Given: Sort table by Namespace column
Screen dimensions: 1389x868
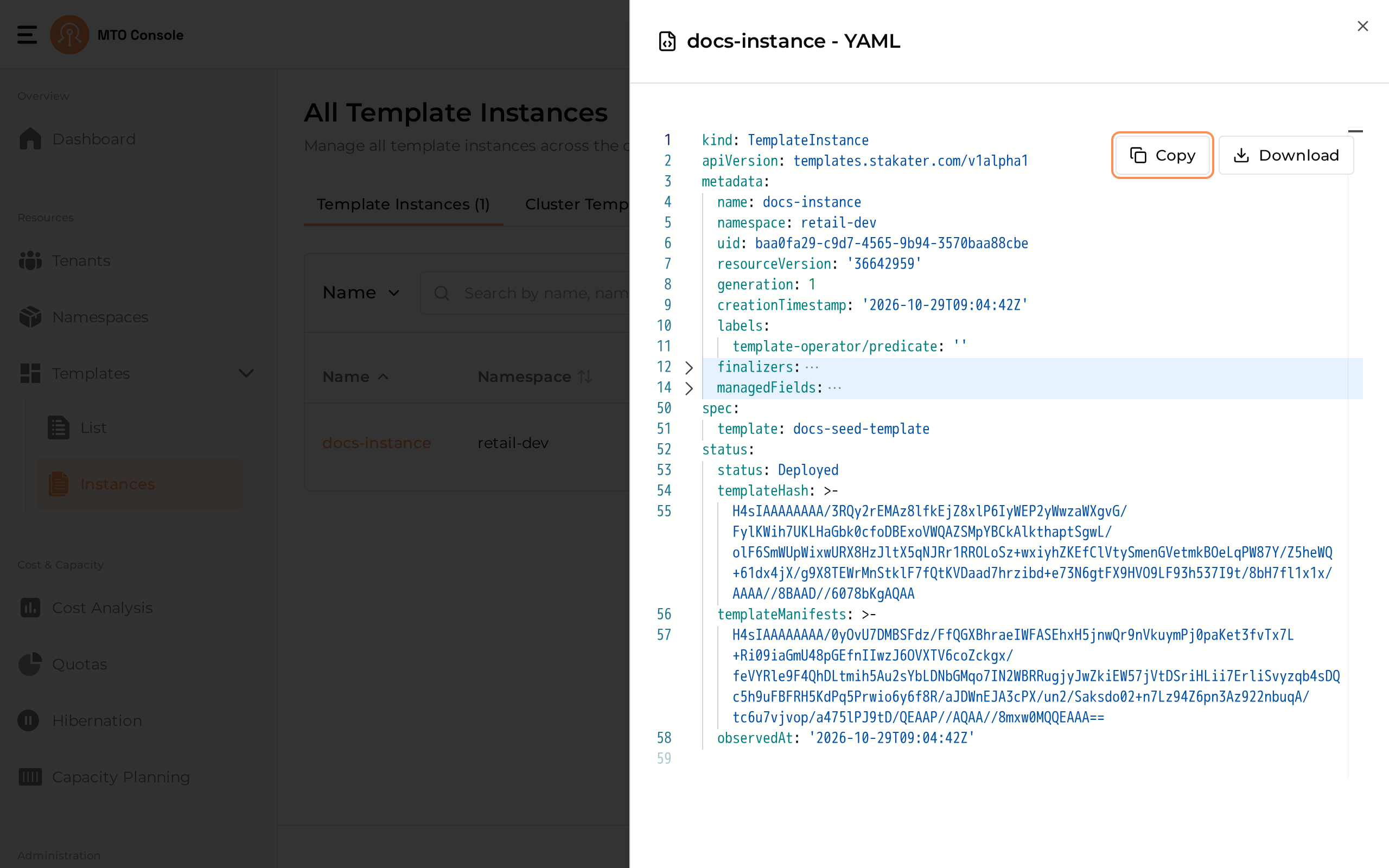Looking at the screenshot, I should click(534, 376).
